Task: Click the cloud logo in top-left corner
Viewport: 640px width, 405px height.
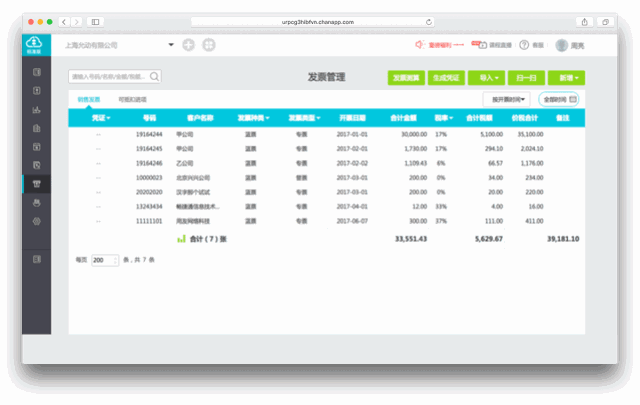Action: pos(36,44)
